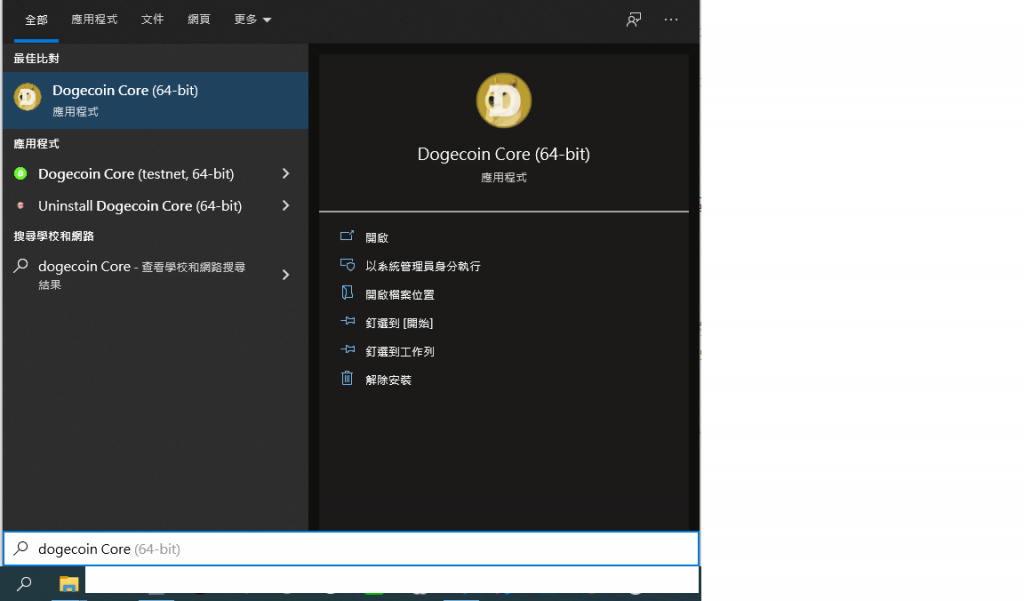This screenshot has width=1024, height=601.
Task: Open File Explorer from the taskbar
Action: (69, 583)
